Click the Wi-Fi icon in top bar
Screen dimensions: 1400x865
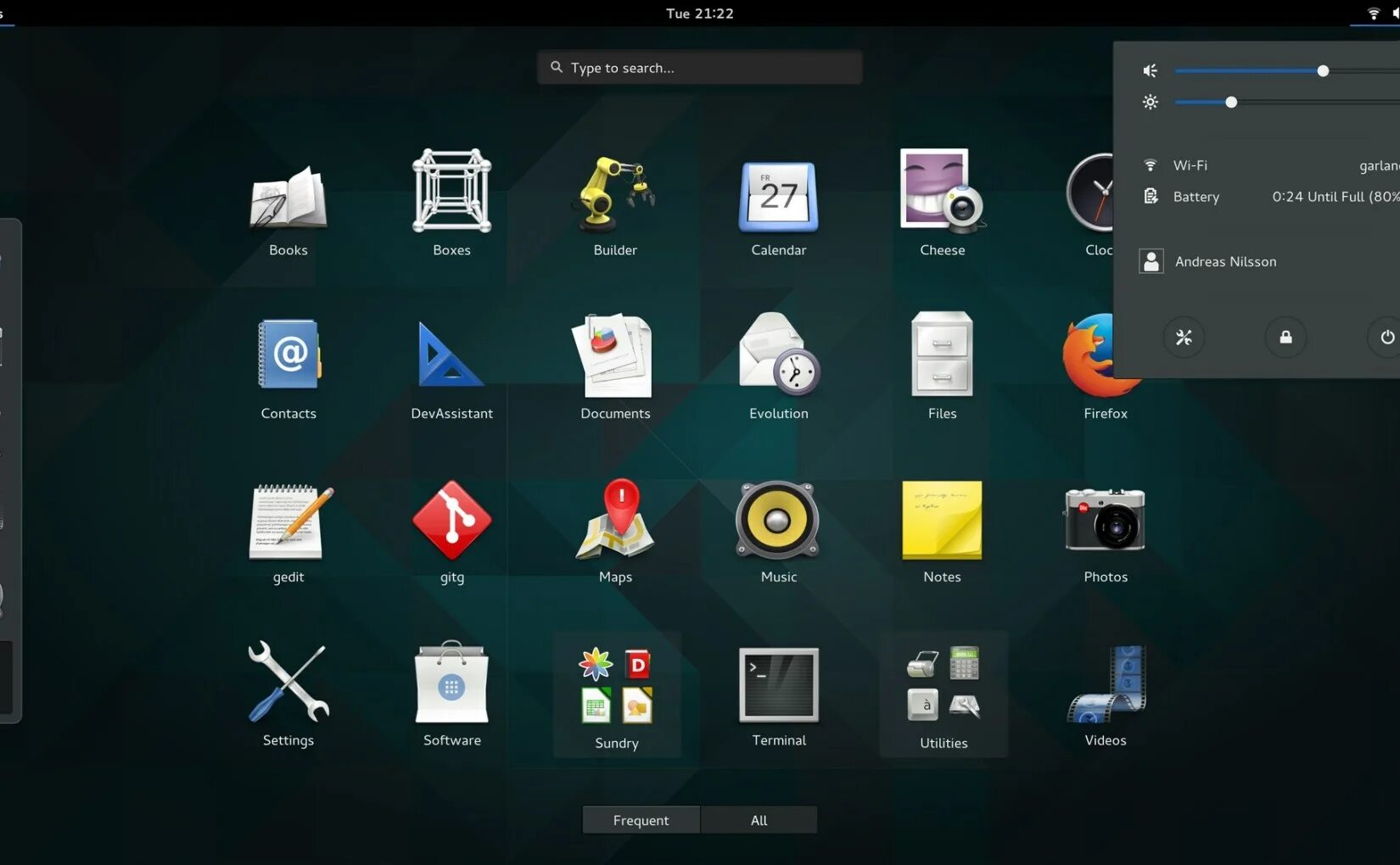tap(1373, 14)
